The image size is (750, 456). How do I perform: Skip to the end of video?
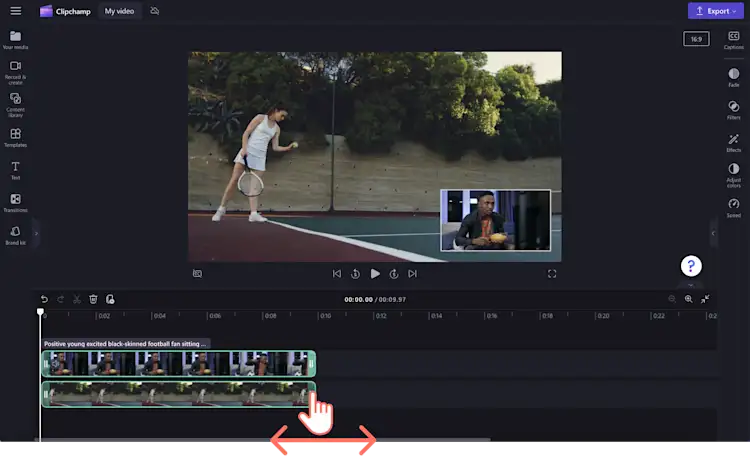coord(412,274)
